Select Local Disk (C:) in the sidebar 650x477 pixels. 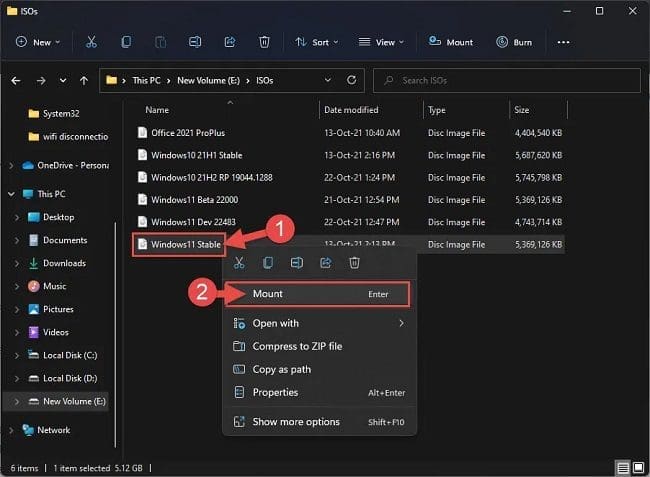click(62, 356)
